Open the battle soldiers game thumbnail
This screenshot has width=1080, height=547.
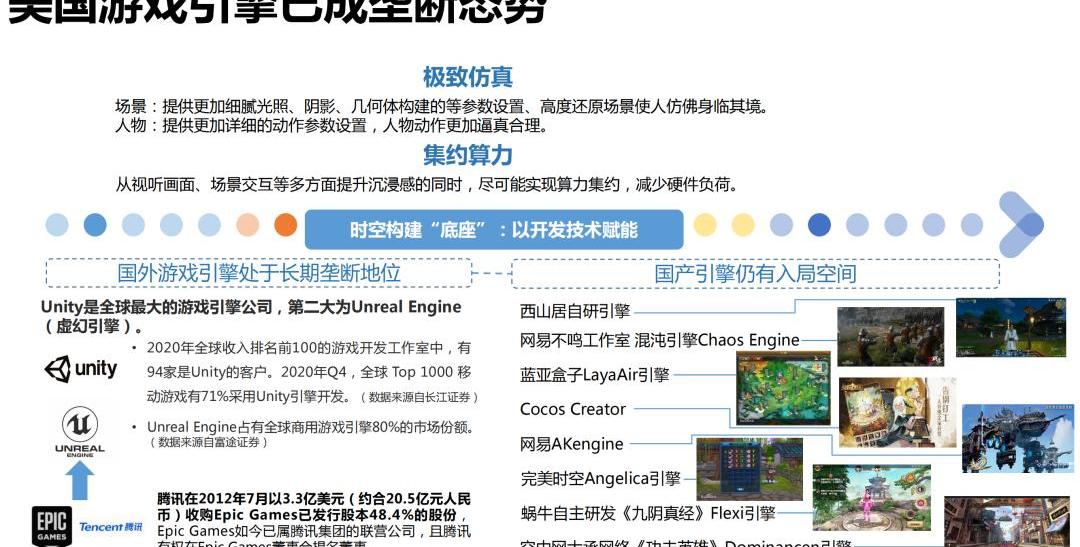coord(890,336)
